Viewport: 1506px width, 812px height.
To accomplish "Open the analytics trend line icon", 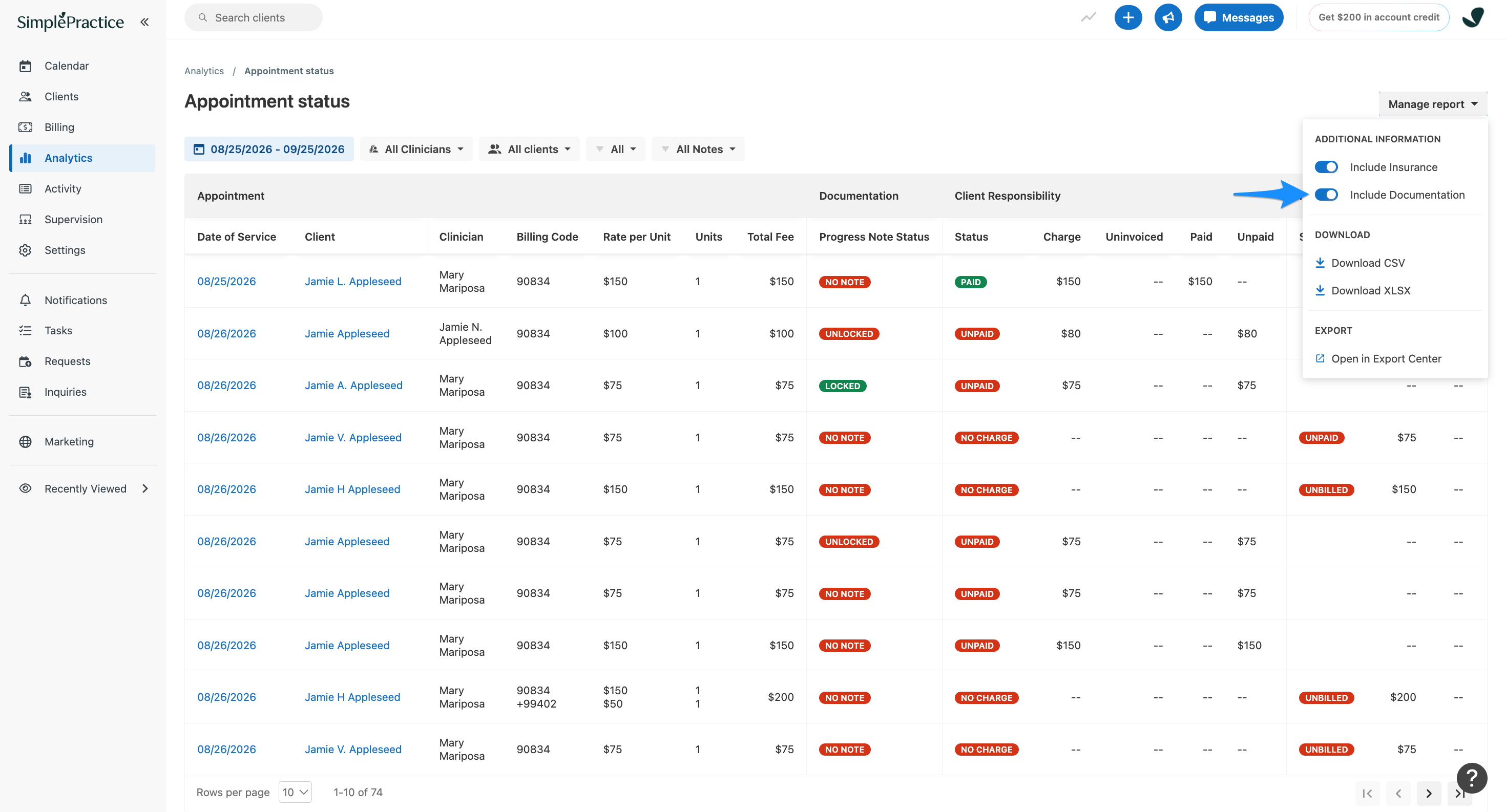I will click(1088, 17).
